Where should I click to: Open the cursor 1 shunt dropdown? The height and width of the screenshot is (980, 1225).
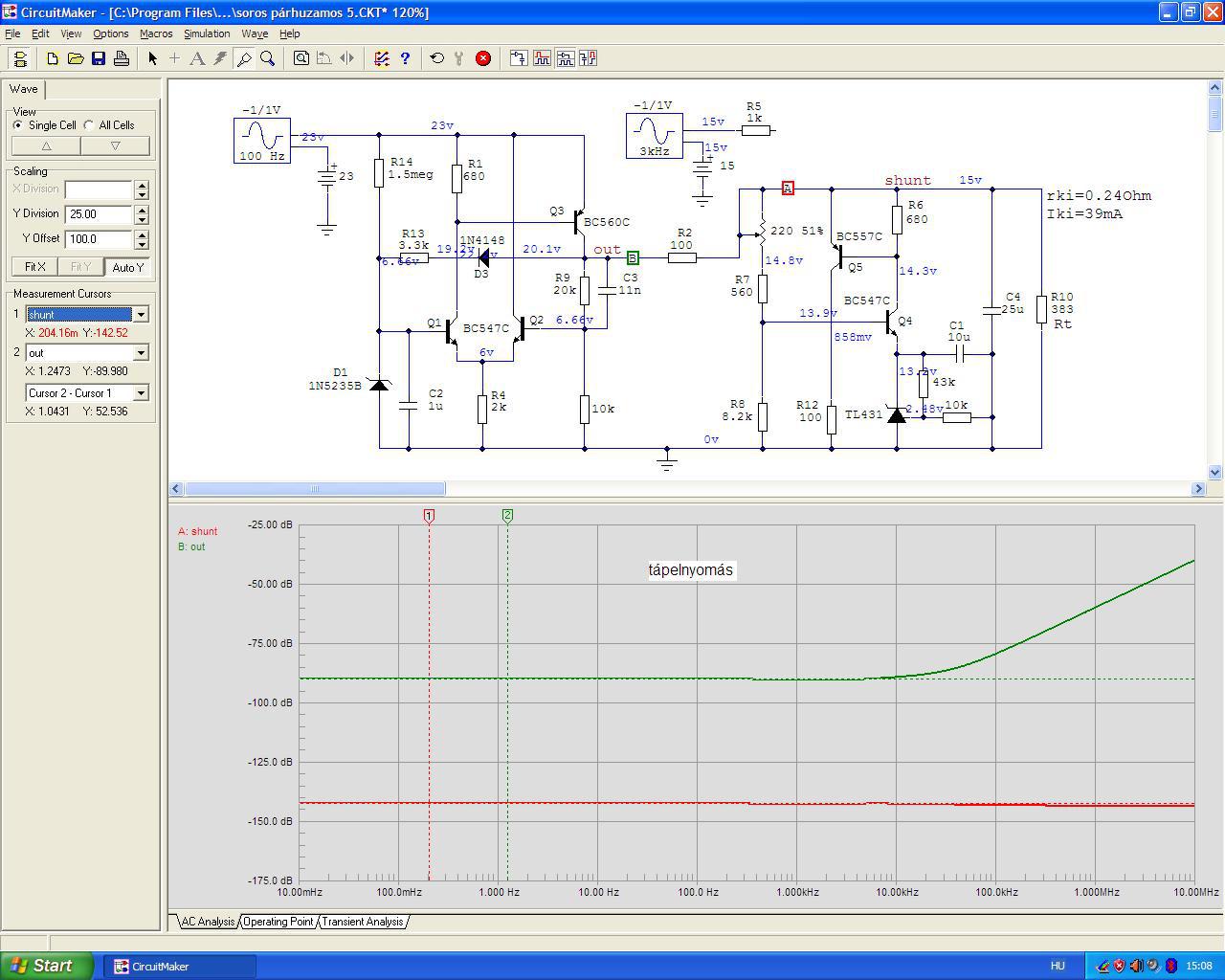click(141, 315)
